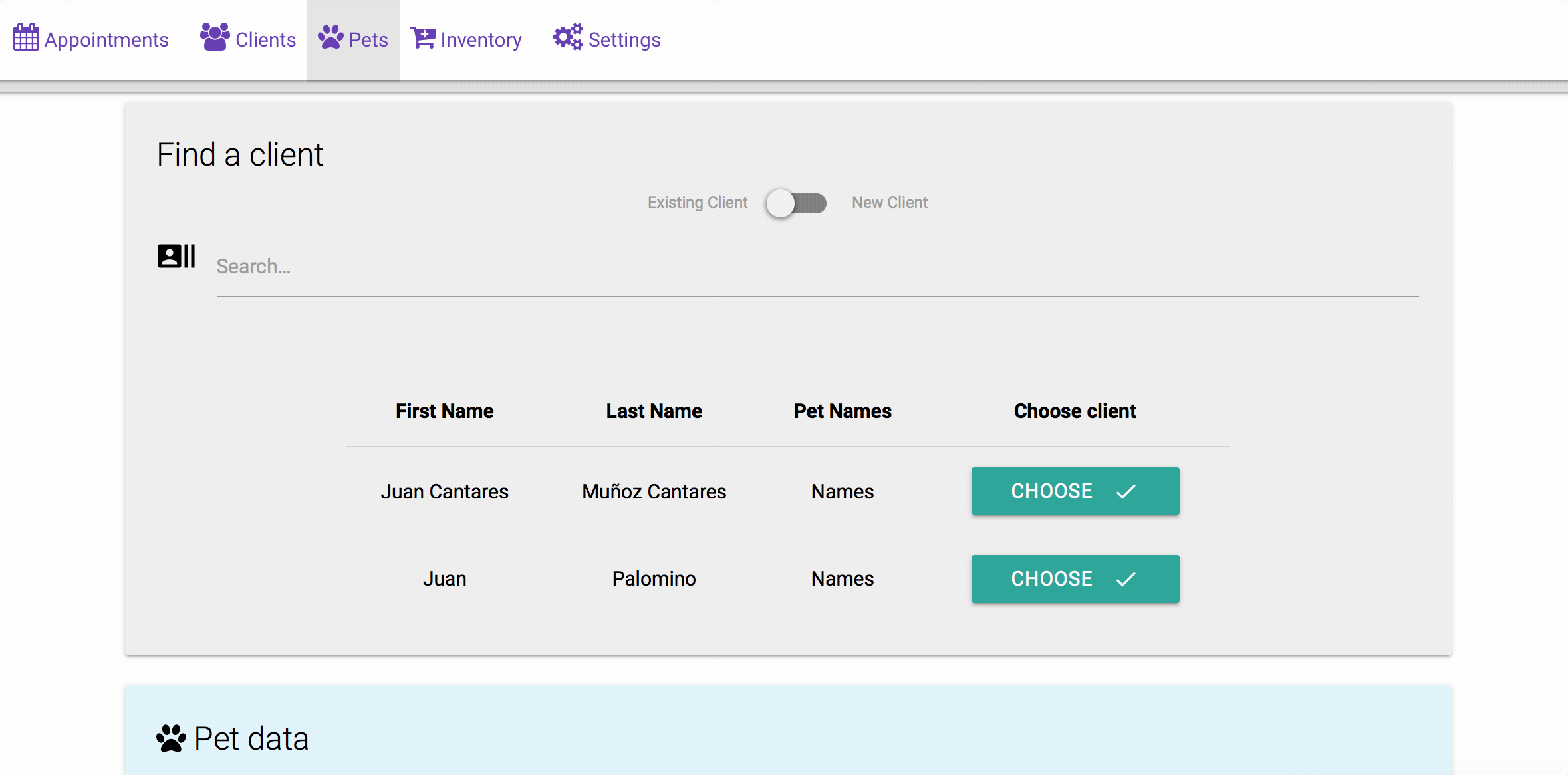Expand Pet Names for Juan Palomino
1568x775 pixels.
click(x=842, y=578)
